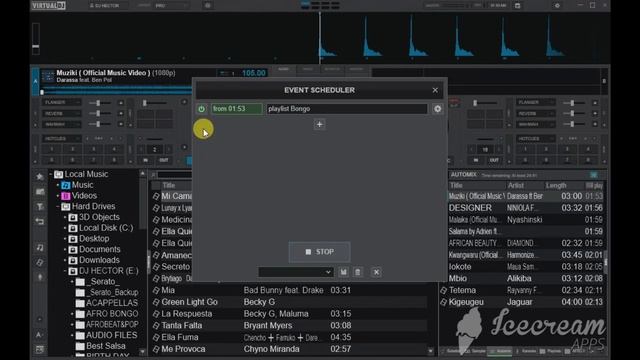
Task: Collapse the Hard Drives node
Action: tap(58, 207)
